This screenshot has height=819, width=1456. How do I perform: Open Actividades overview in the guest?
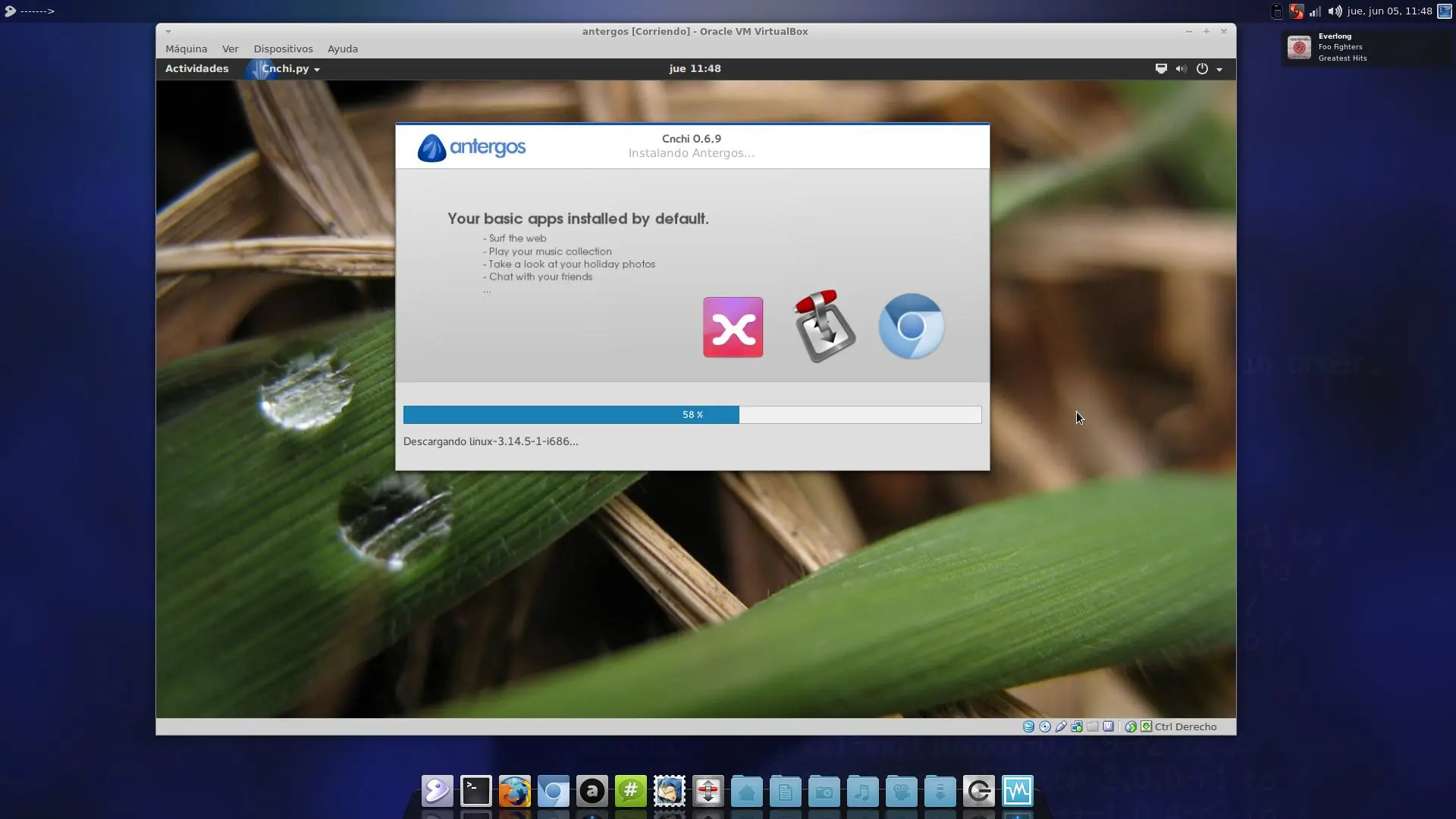click(x=196, y=68)
